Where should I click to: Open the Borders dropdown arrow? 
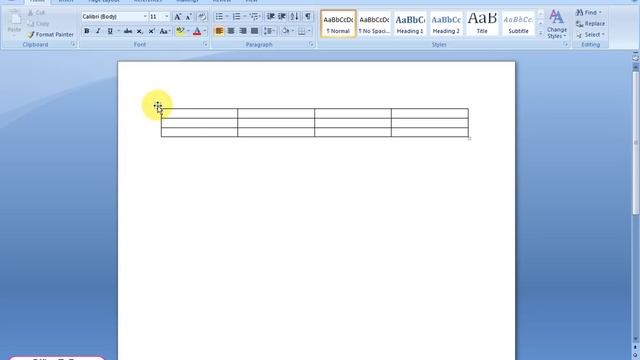coord(309,31)
